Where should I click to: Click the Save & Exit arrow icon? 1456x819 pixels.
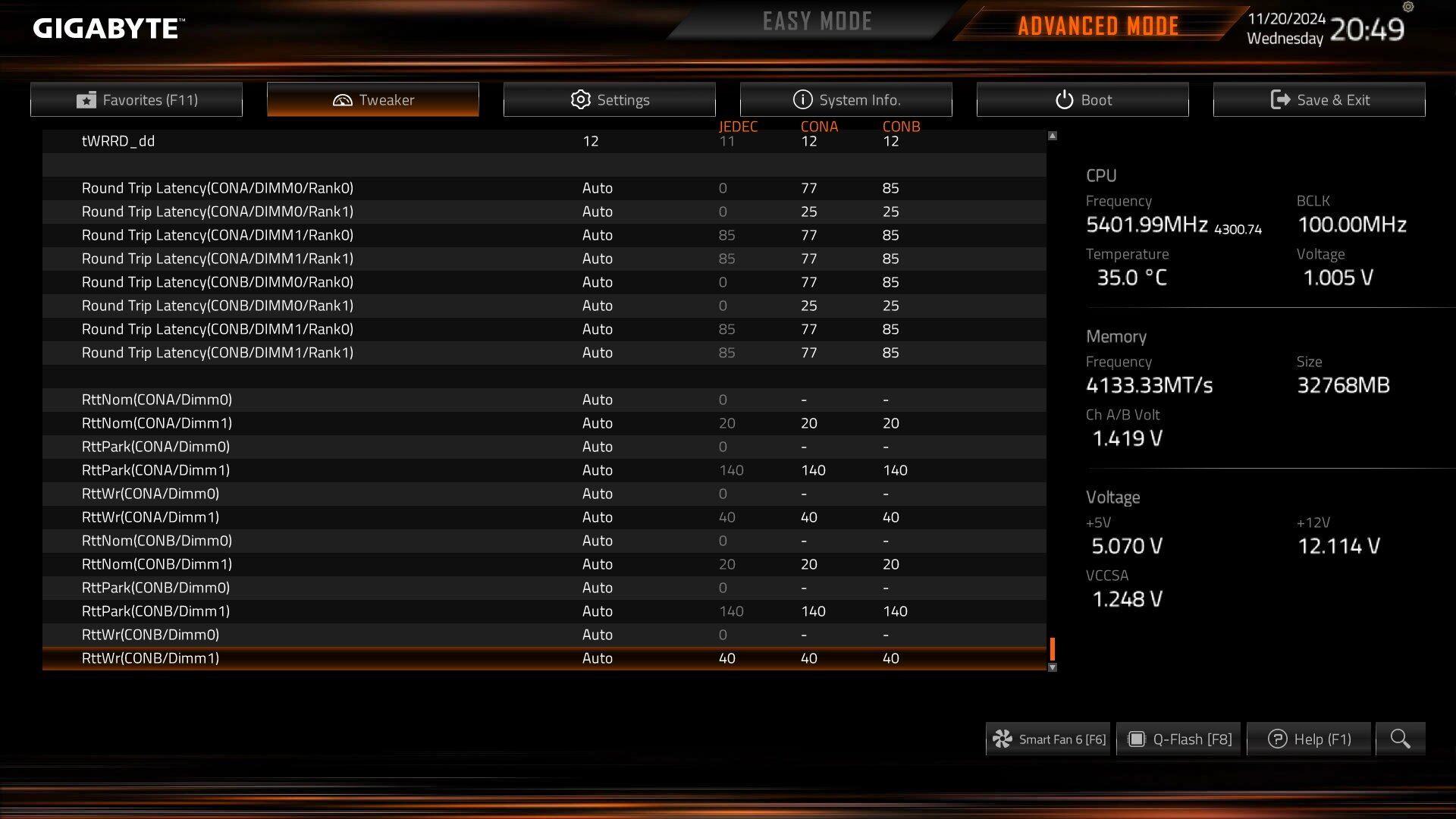tap(1280, 99)
